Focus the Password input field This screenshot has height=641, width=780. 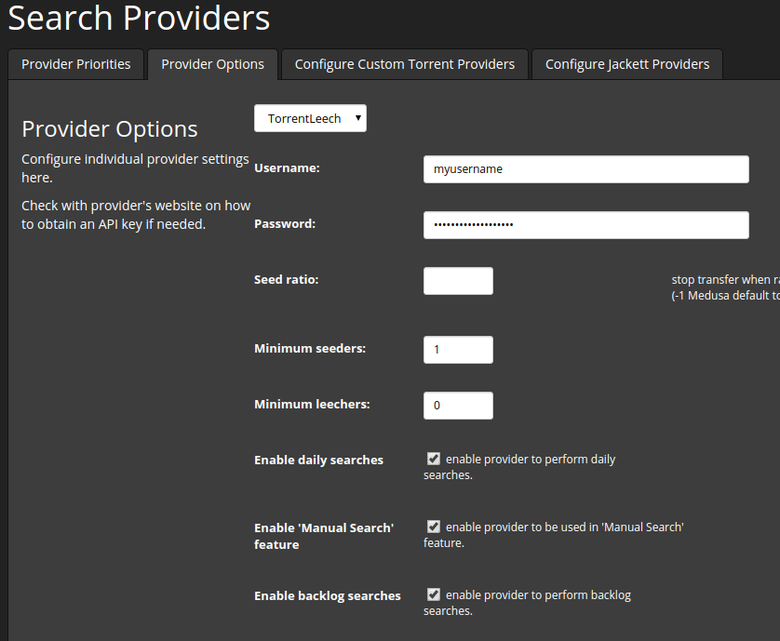coord(585,225)
